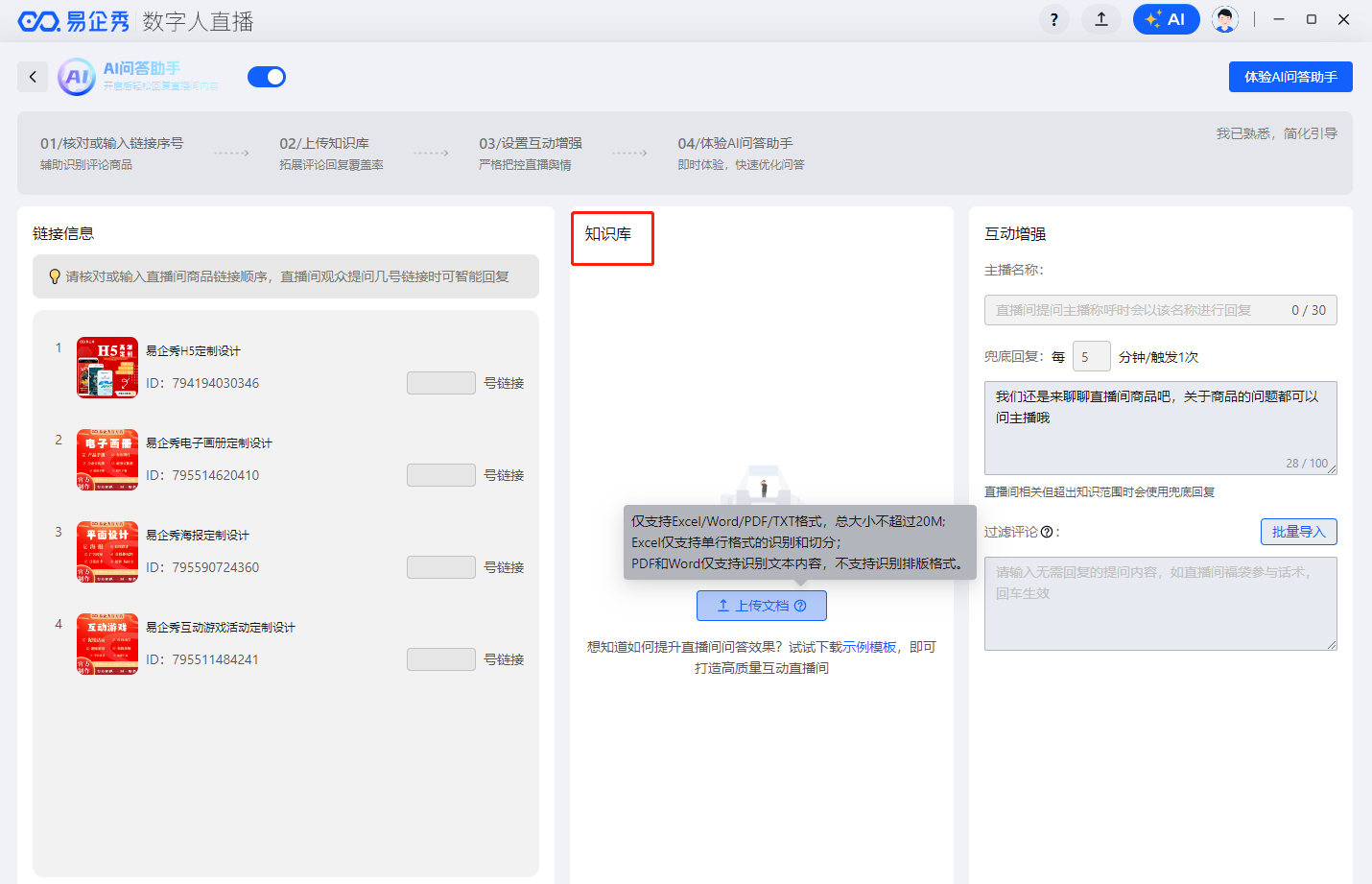Click the 数字人直播 title text
Viewport: 1372px width, 884px height.
coord(198,21)
